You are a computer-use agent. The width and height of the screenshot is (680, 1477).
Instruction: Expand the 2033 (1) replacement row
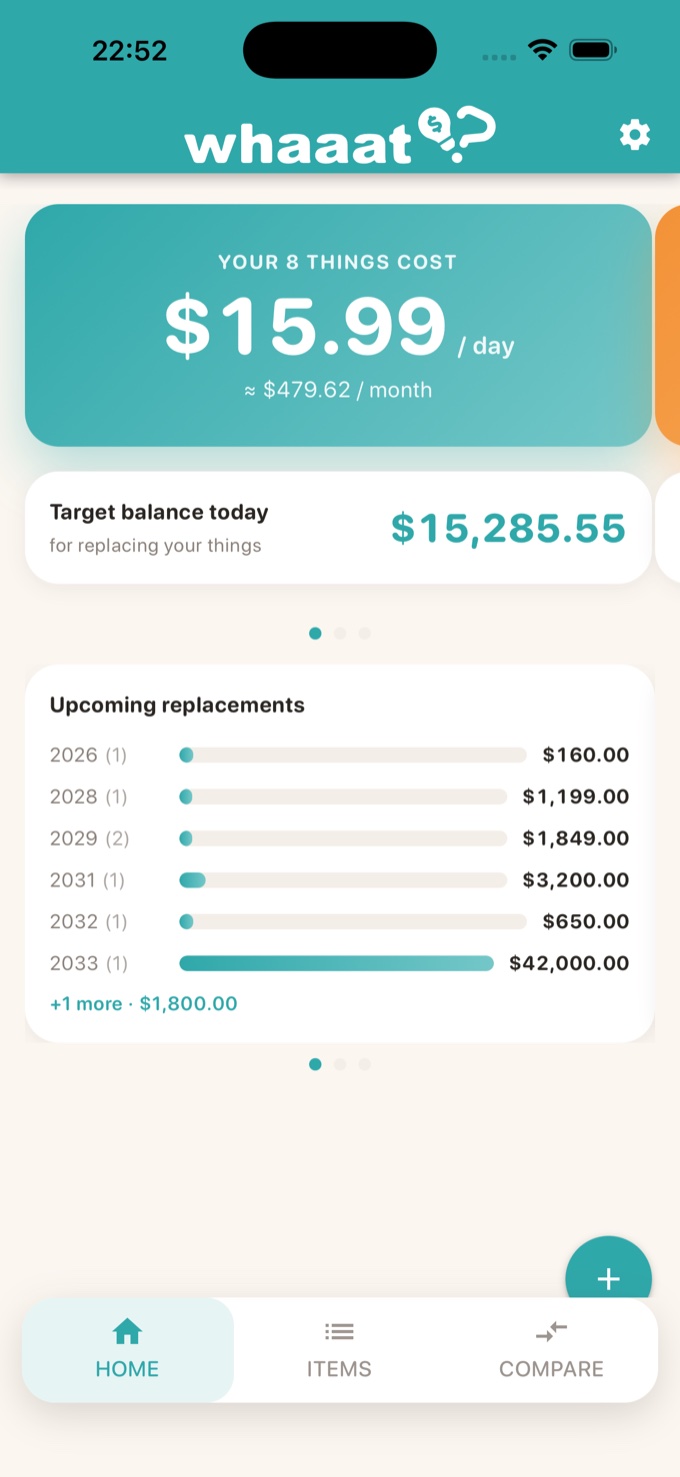click(x=340, y=963)
